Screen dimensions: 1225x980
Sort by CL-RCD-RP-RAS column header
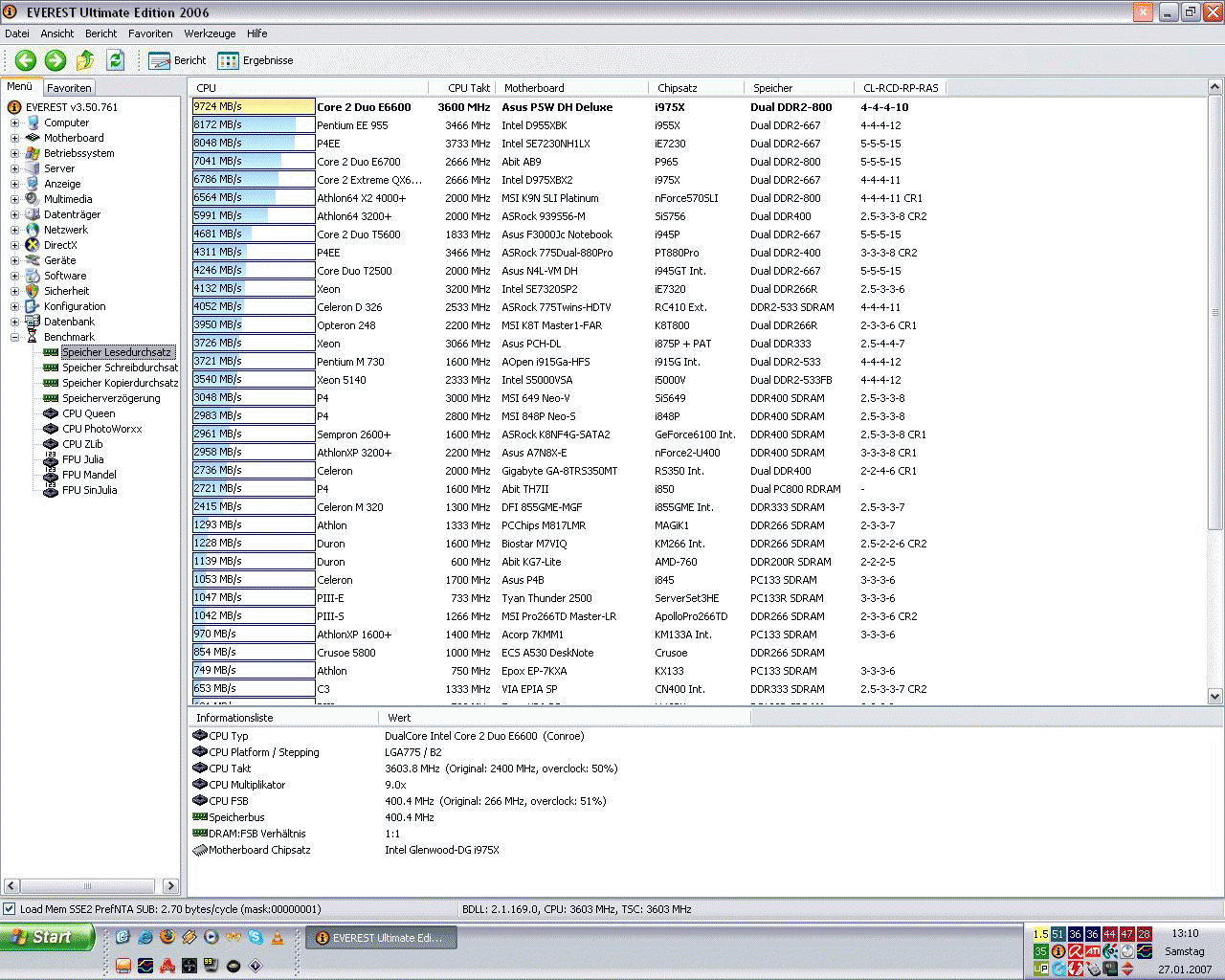pos(901,88)
